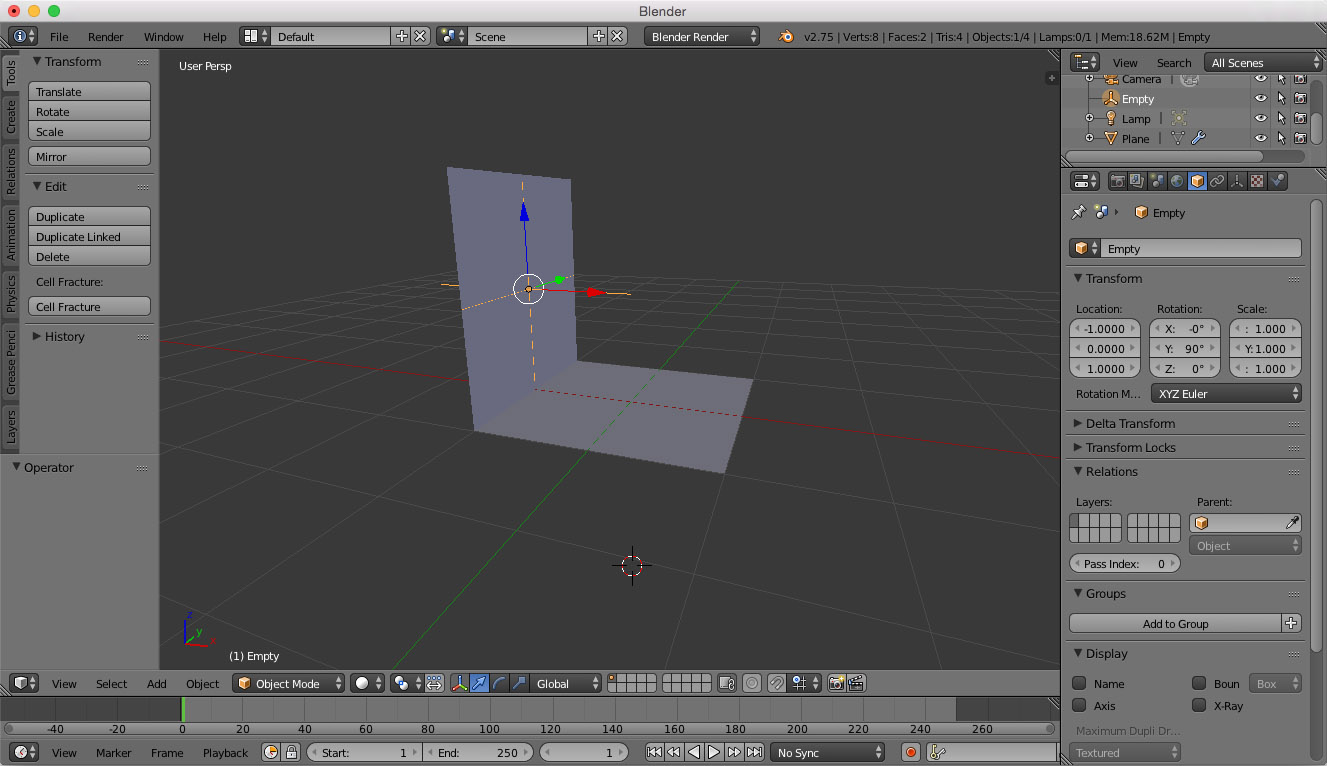Enable the Name display checkbox

click(x=1079, y=683)
